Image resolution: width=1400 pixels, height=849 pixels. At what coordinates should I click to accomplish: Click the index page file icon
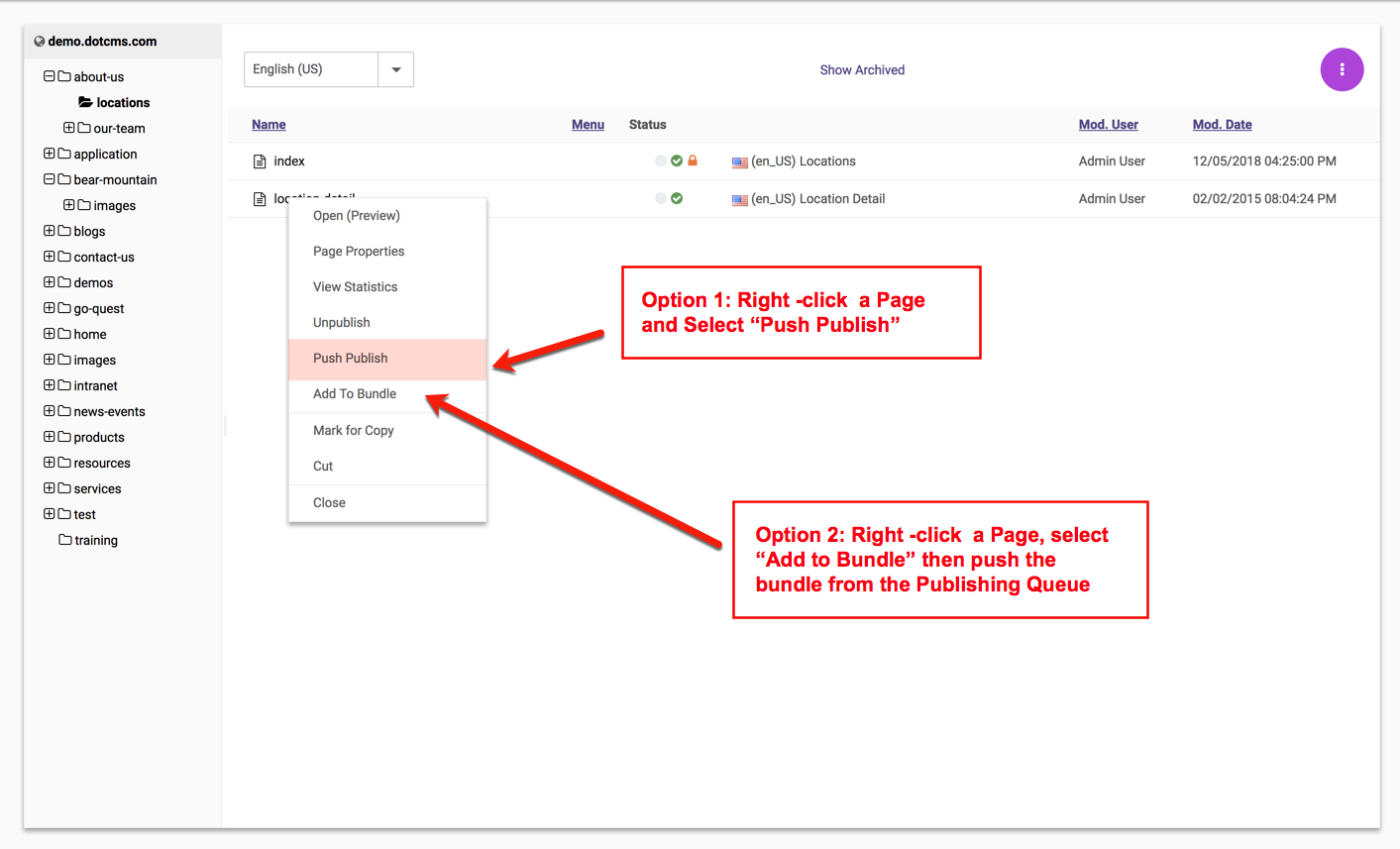(260, 161)
